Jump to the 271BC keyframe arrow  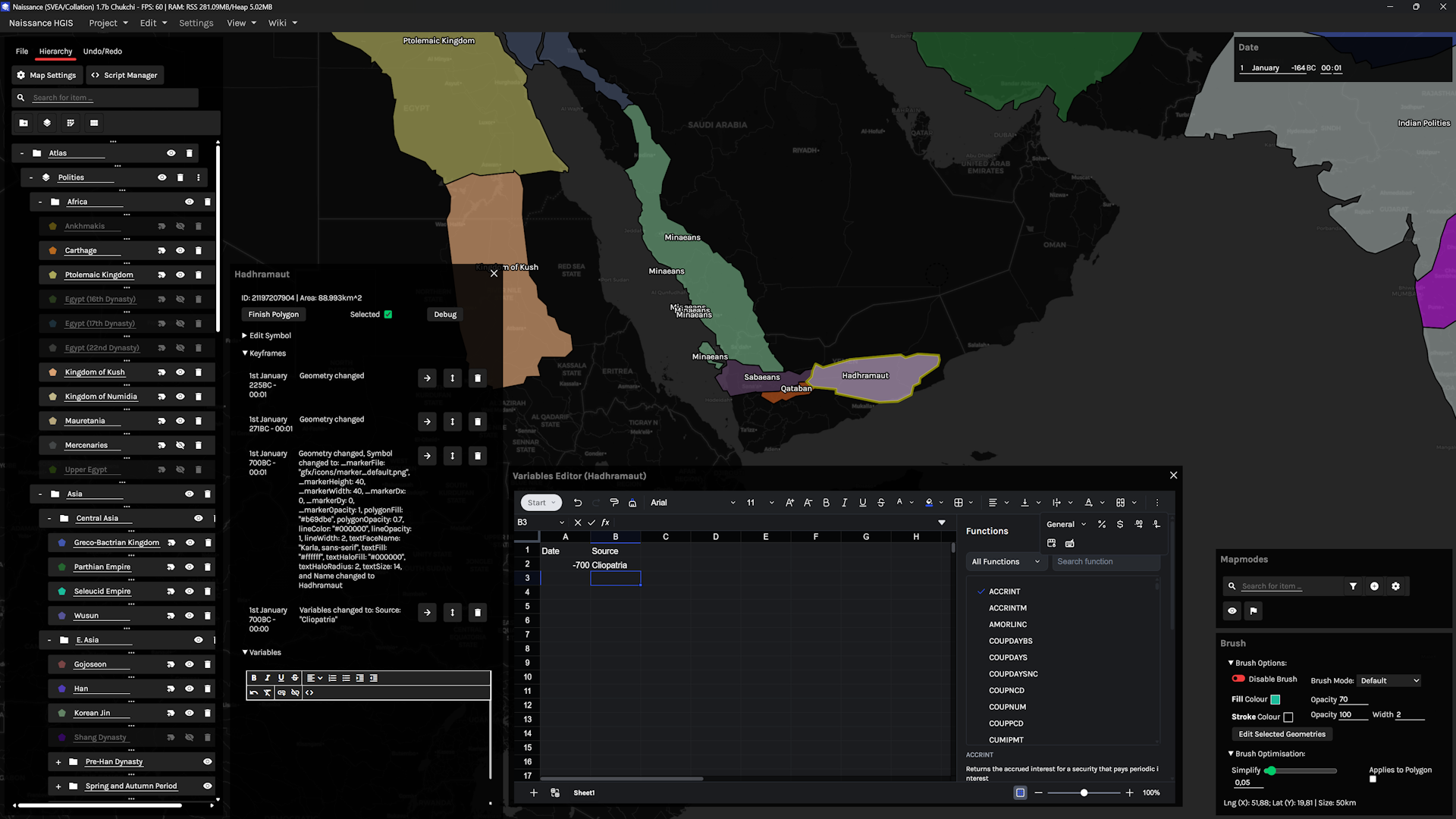pyautogui.click(x=427, y=422)
